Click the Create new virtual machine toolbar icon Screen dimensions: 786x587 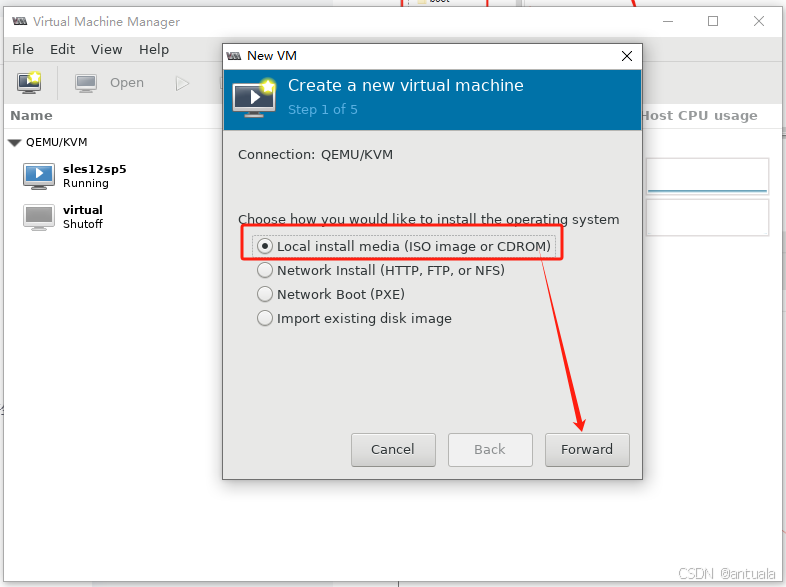[x=29, y=83]
